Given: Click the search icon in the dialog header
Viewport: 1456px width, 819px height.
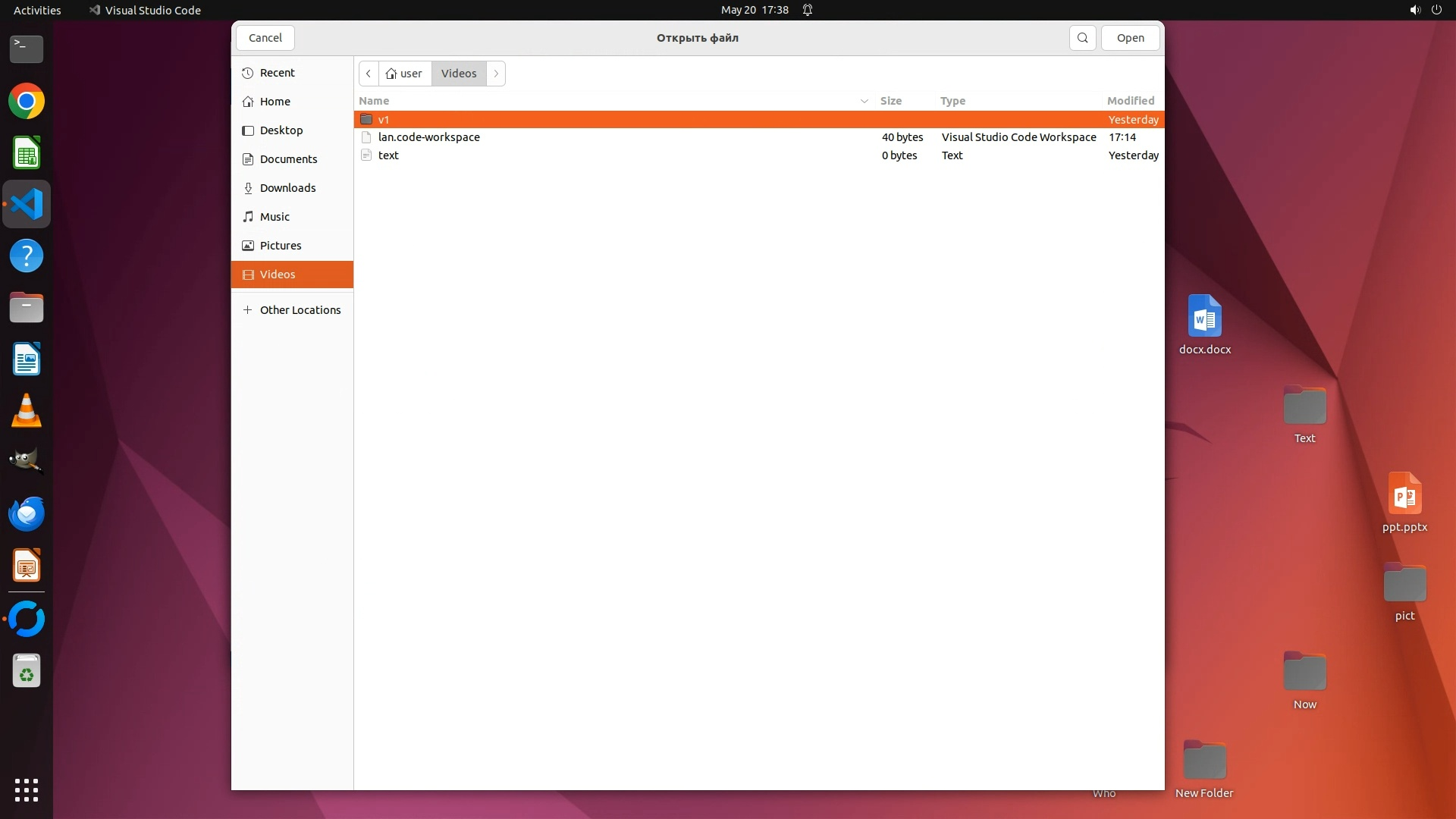Looking at the screenshot, I should 1082,38.
